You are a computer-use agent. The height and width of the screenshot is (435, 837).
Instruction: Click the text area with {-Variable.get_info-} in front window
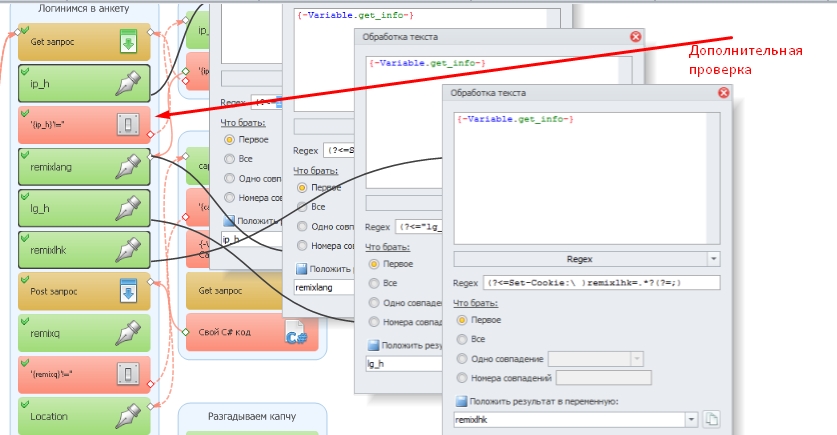pyautogui.click(x=587, y=178)
